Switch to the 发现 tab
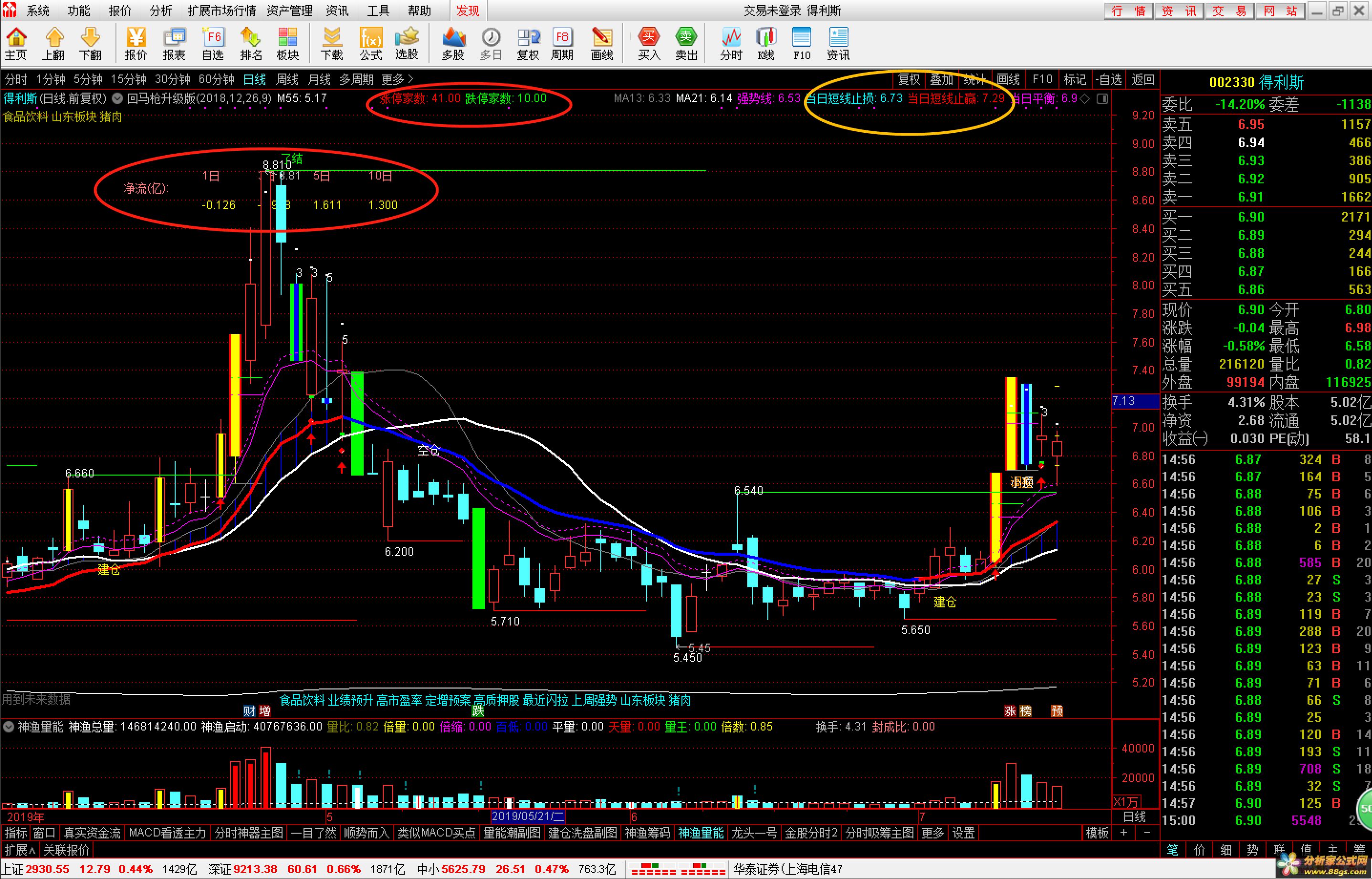This screenshot has width=1372, height=879. (468, 11)
